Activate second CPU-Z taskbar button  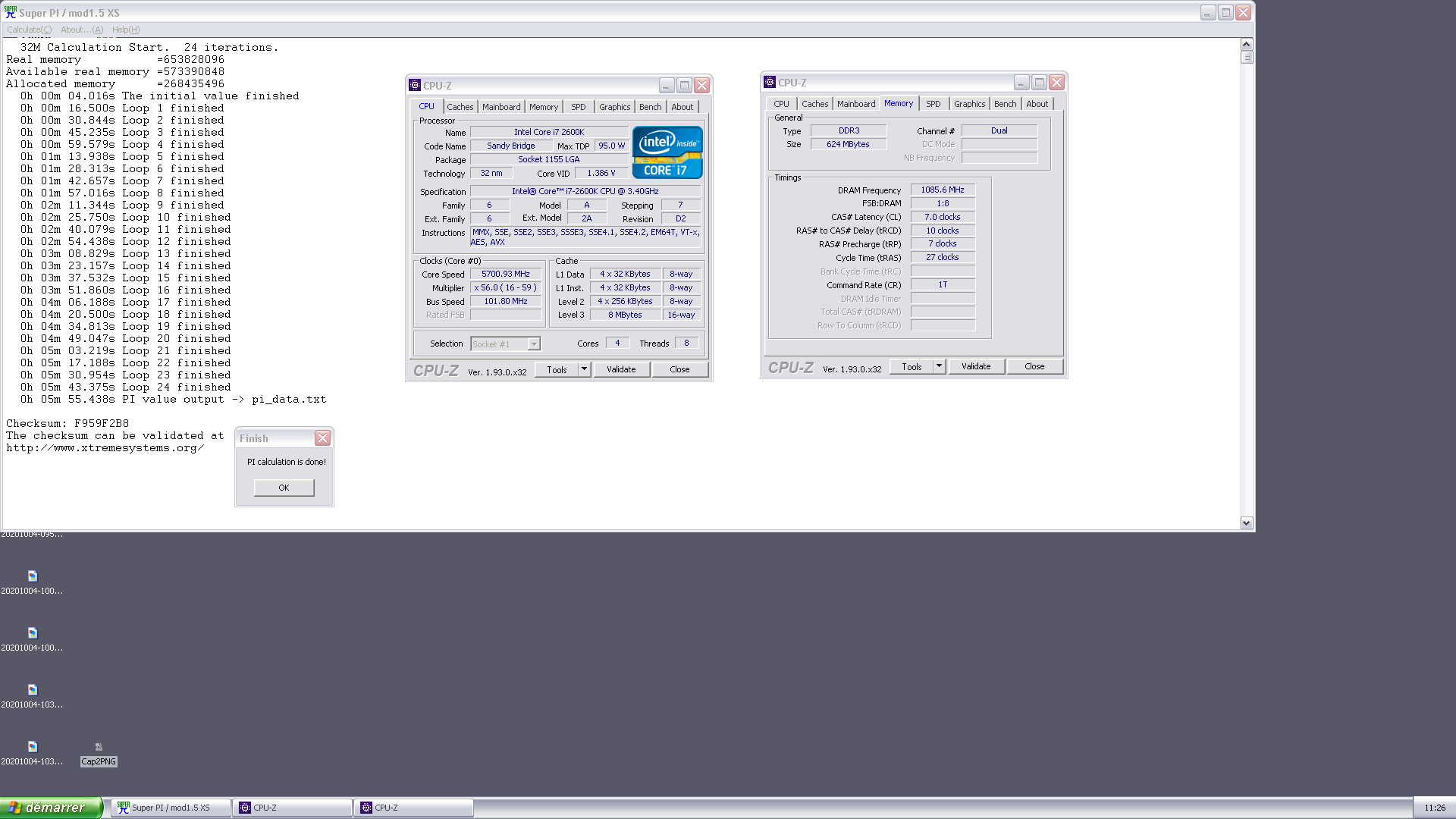tap(415, 808)
